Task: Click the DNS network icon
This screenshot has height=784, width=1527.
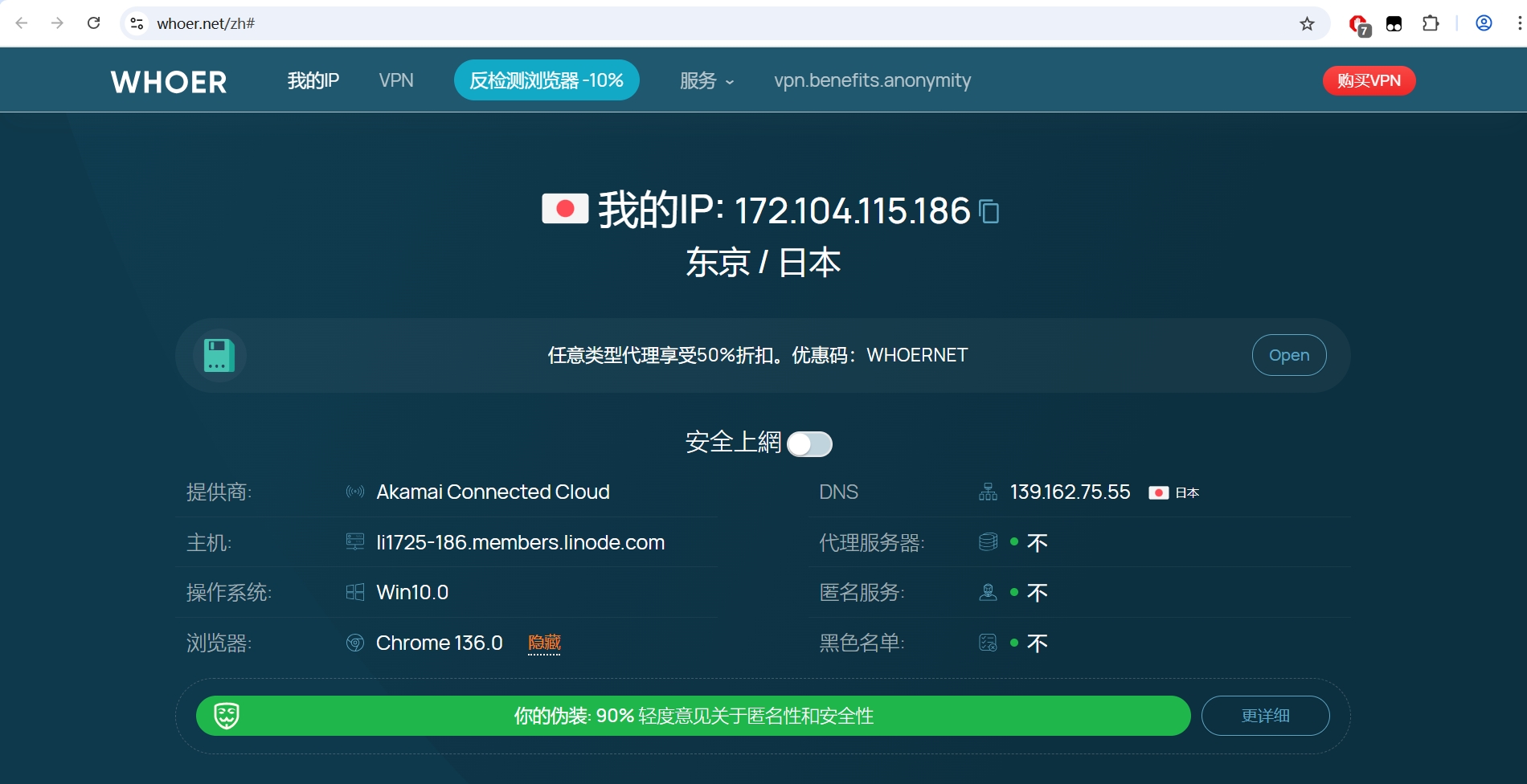Action: pyautogui.click(x=988, y=492)
